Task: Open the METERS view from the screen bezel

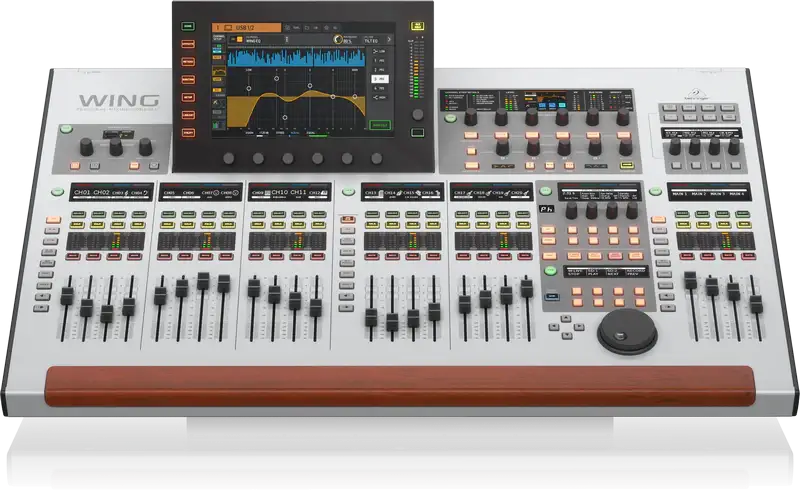Action: coord(188,62)
